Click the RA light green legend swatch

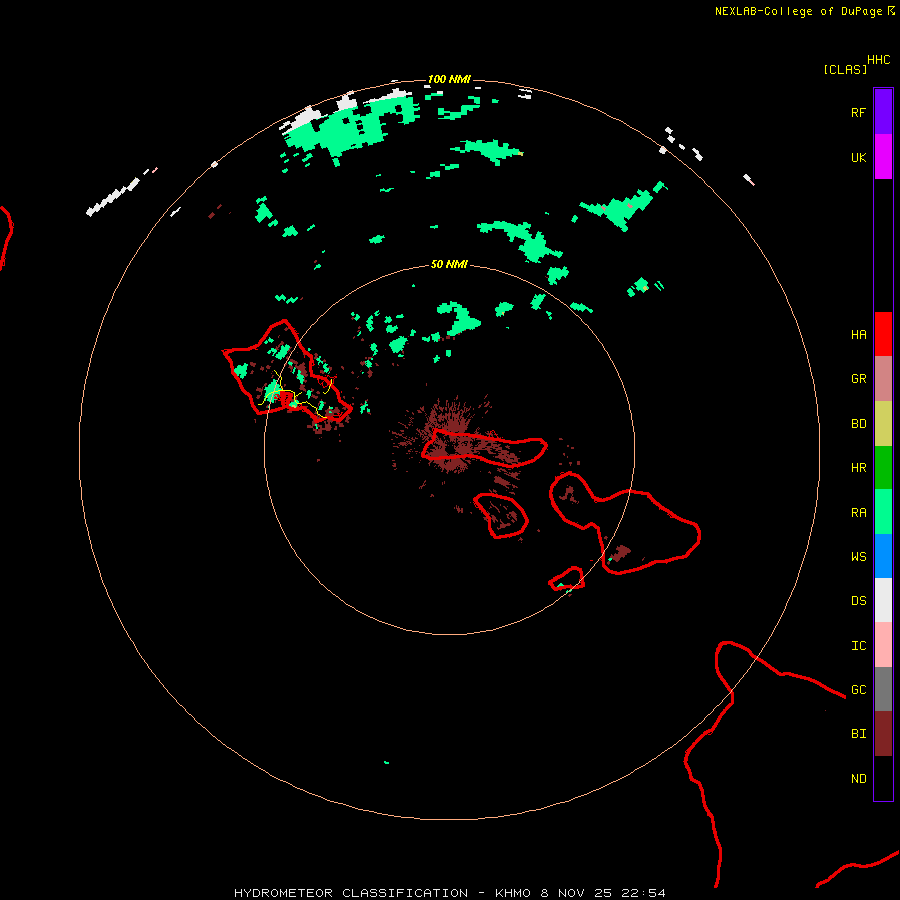tap(883, 512)
